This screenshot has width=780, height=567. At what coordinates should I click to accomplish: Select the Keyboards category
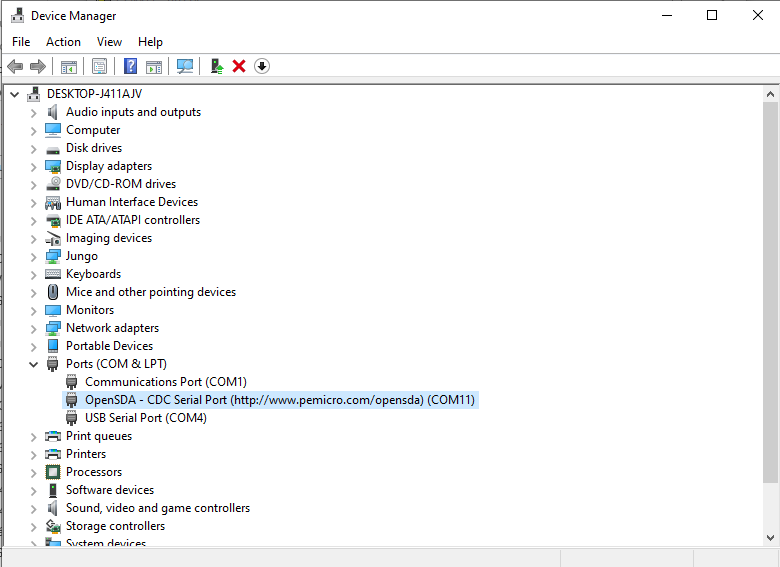(x=93, y=274)
